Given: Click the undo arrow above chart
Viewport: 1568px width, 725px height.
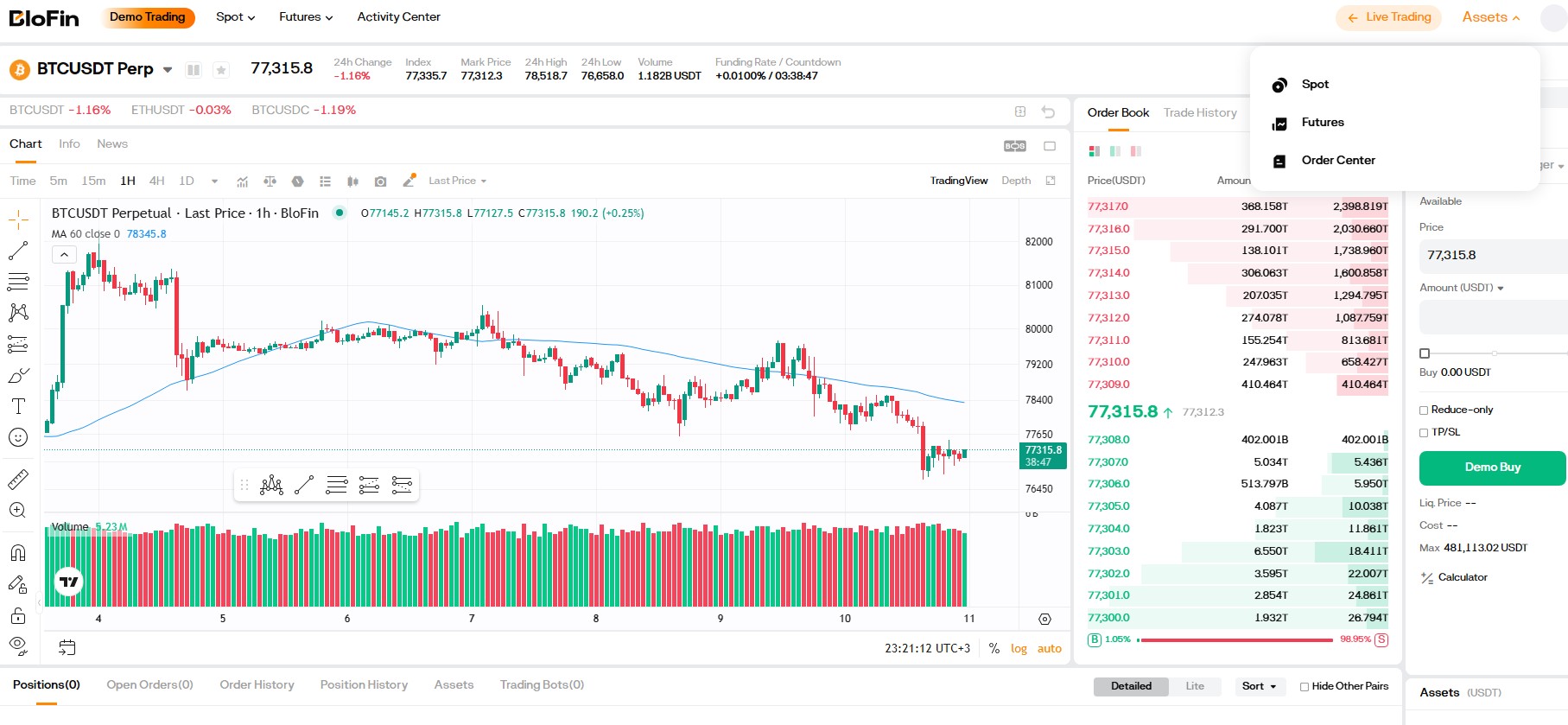Looking at the screenshot, I should pos(1048,111).
